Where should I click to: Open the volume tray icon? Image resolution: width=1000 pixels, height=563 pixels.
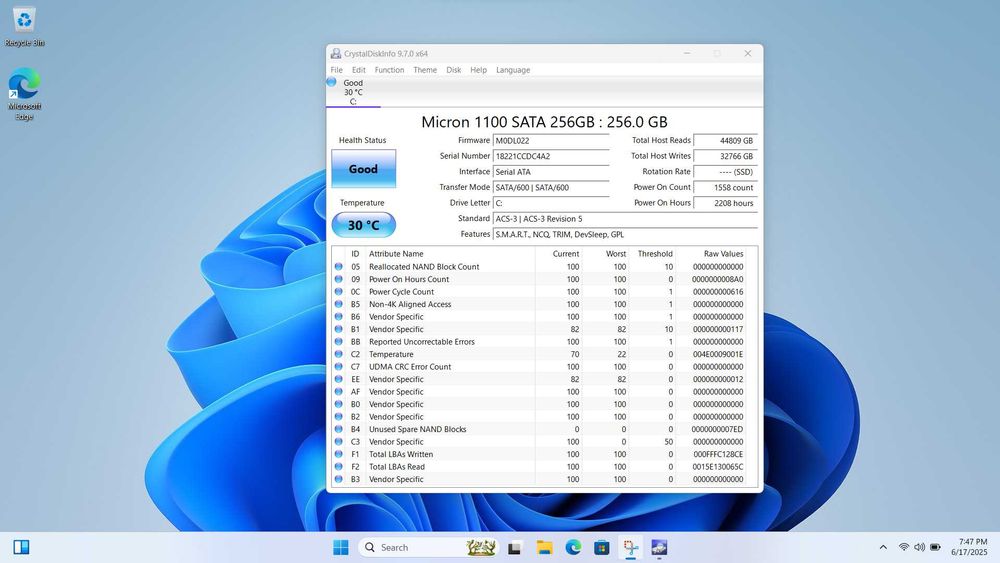[919, 547]
